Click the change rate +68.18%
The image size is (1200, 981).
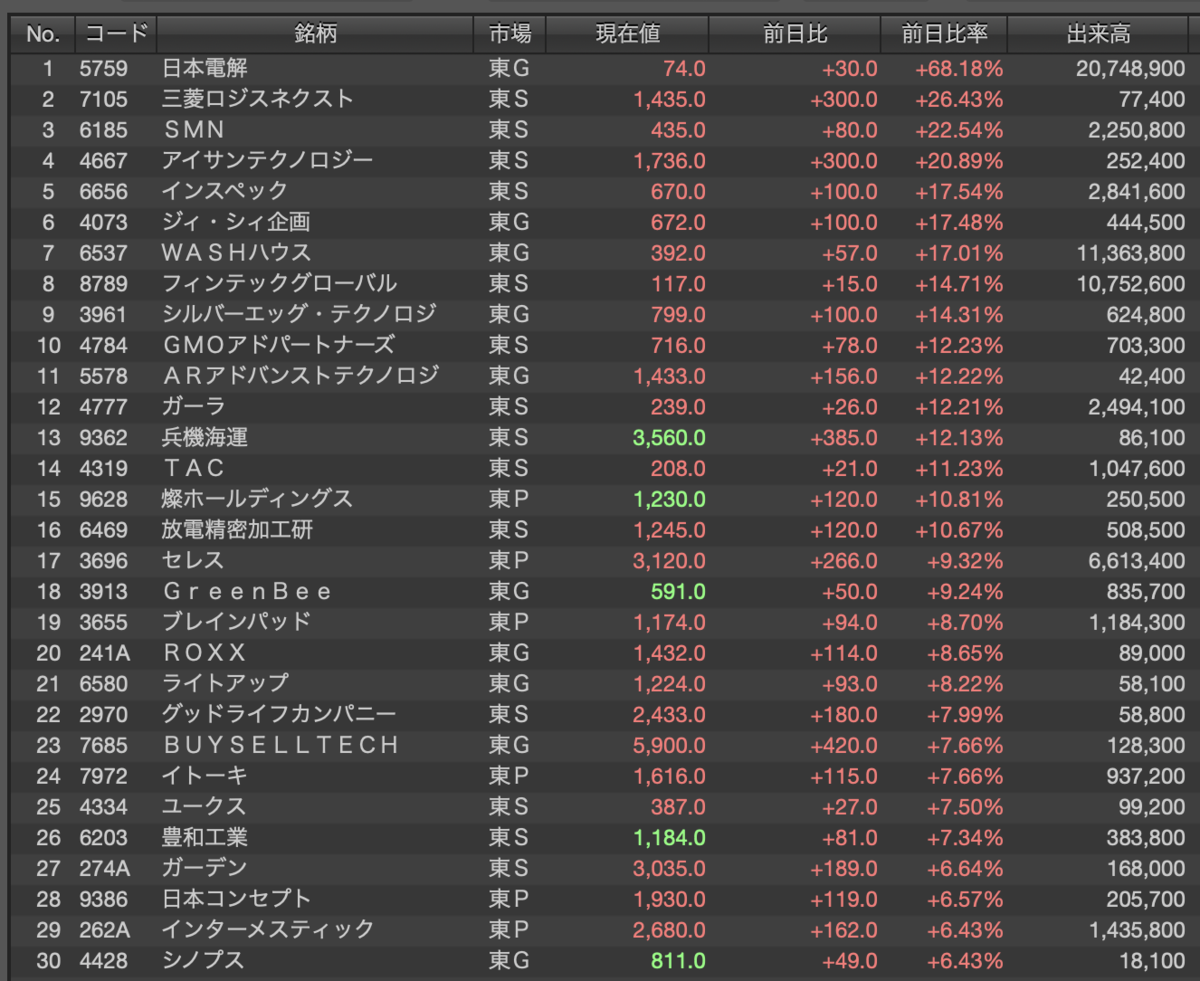957,68
